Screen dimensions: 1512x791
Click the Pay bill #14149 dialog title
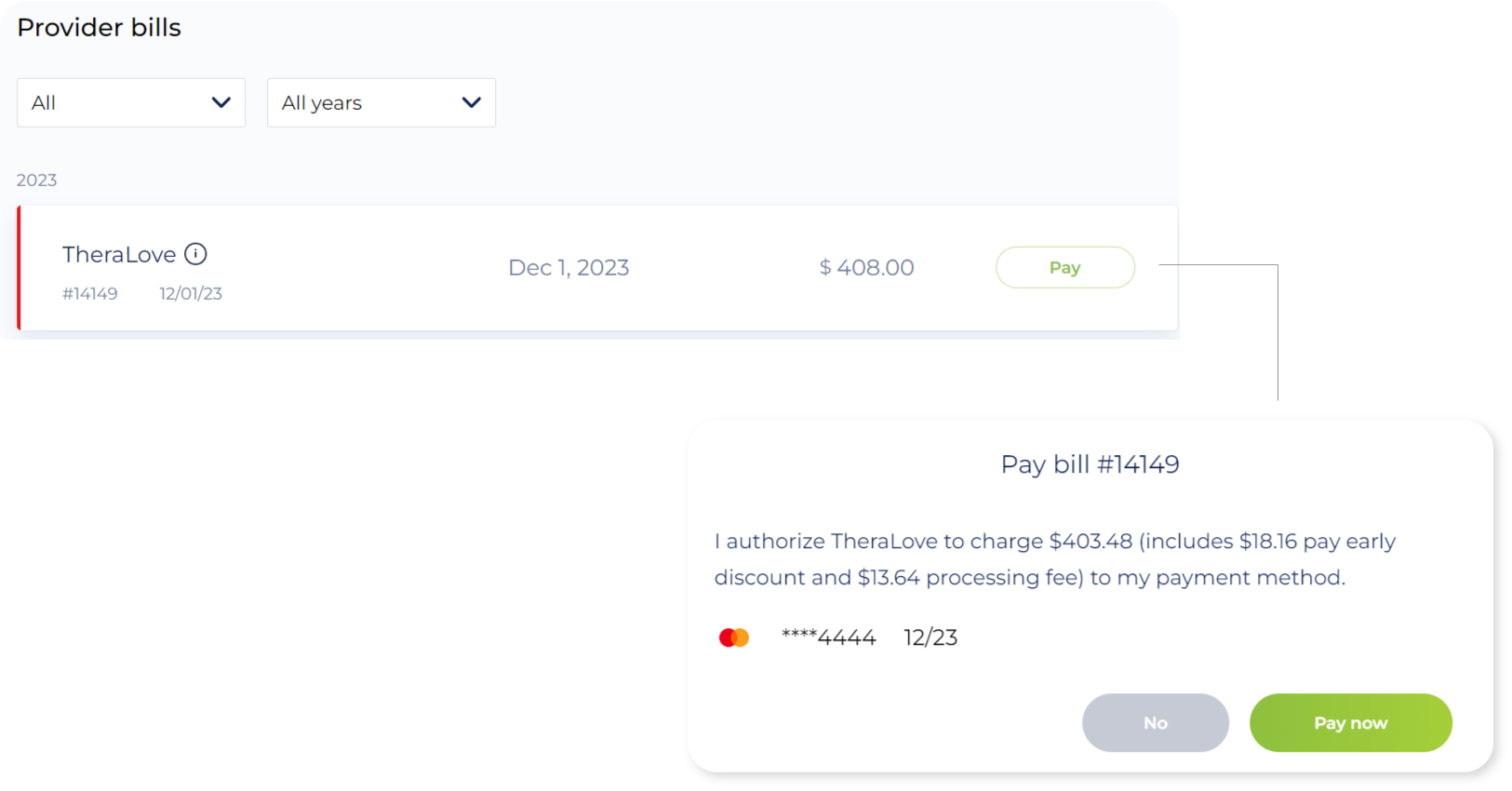point(1090,463)
